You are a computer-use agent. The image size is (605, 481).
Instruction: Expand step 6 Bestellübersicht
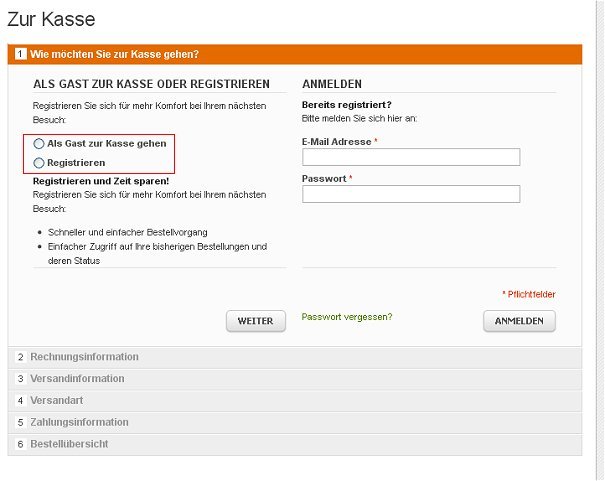tap(69, 443)
